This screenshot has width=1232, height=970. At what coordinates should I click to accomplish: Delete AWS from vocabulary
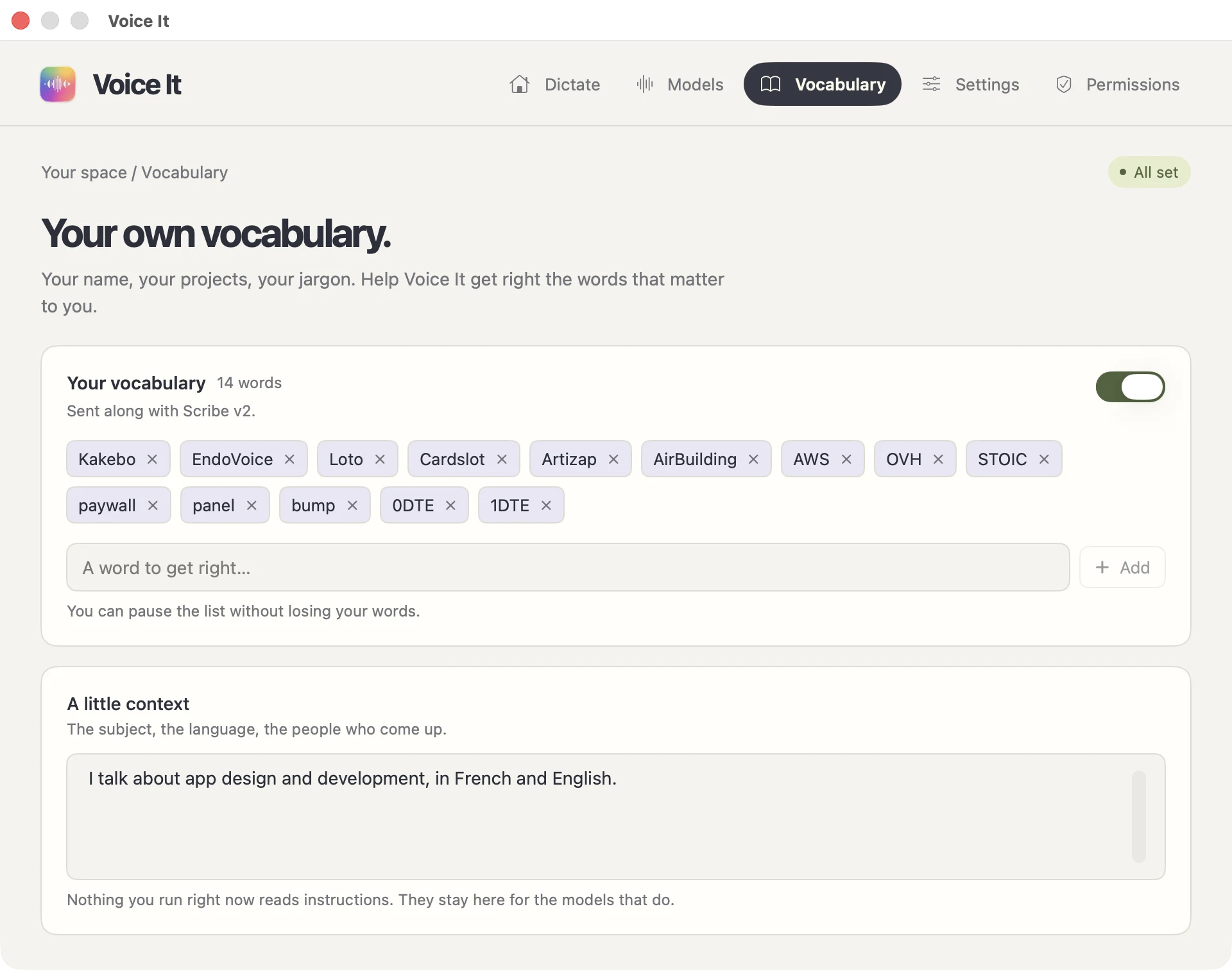click(x=846, y=459)
